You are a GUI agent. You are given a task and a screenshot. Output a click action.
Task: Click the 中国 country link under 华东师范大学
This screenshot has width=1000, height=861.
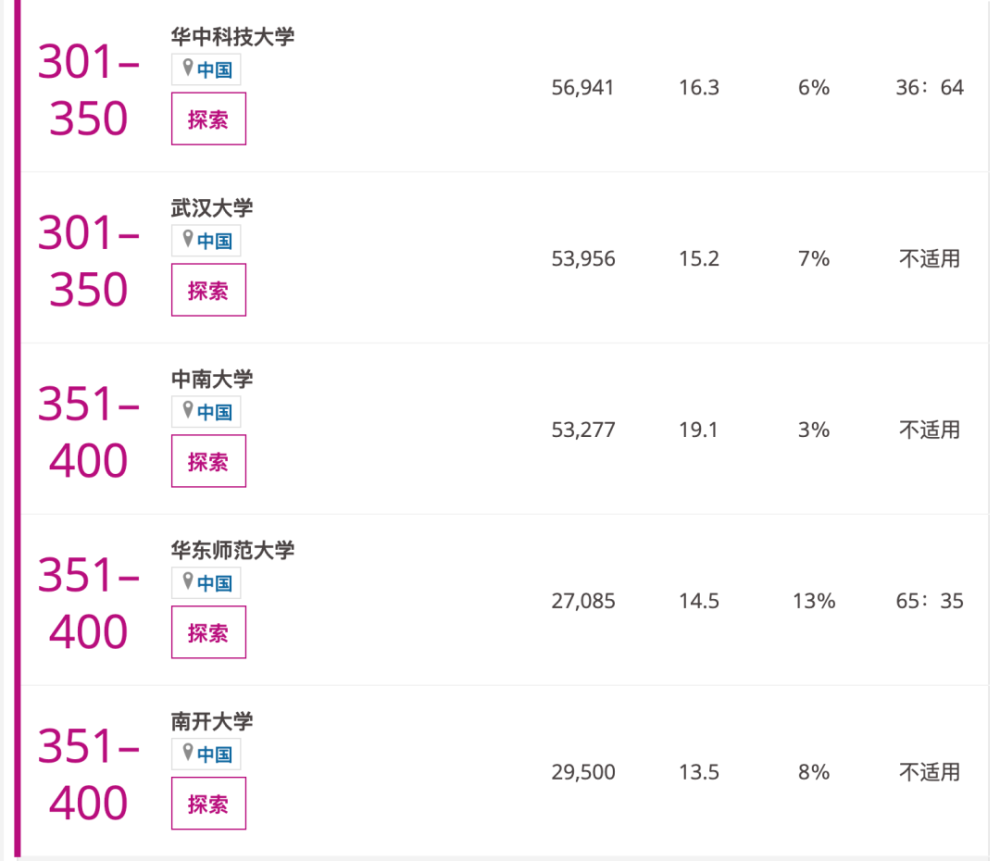click(214, 583)
